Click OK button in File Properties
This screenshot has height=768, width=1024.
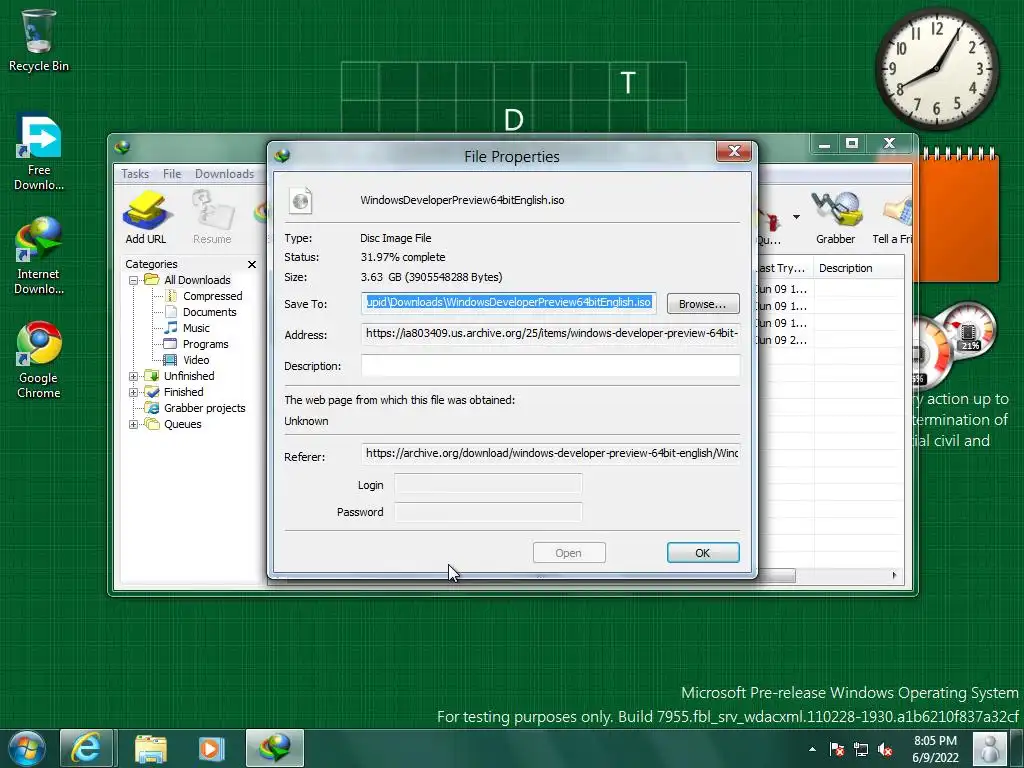click(703, 552)
